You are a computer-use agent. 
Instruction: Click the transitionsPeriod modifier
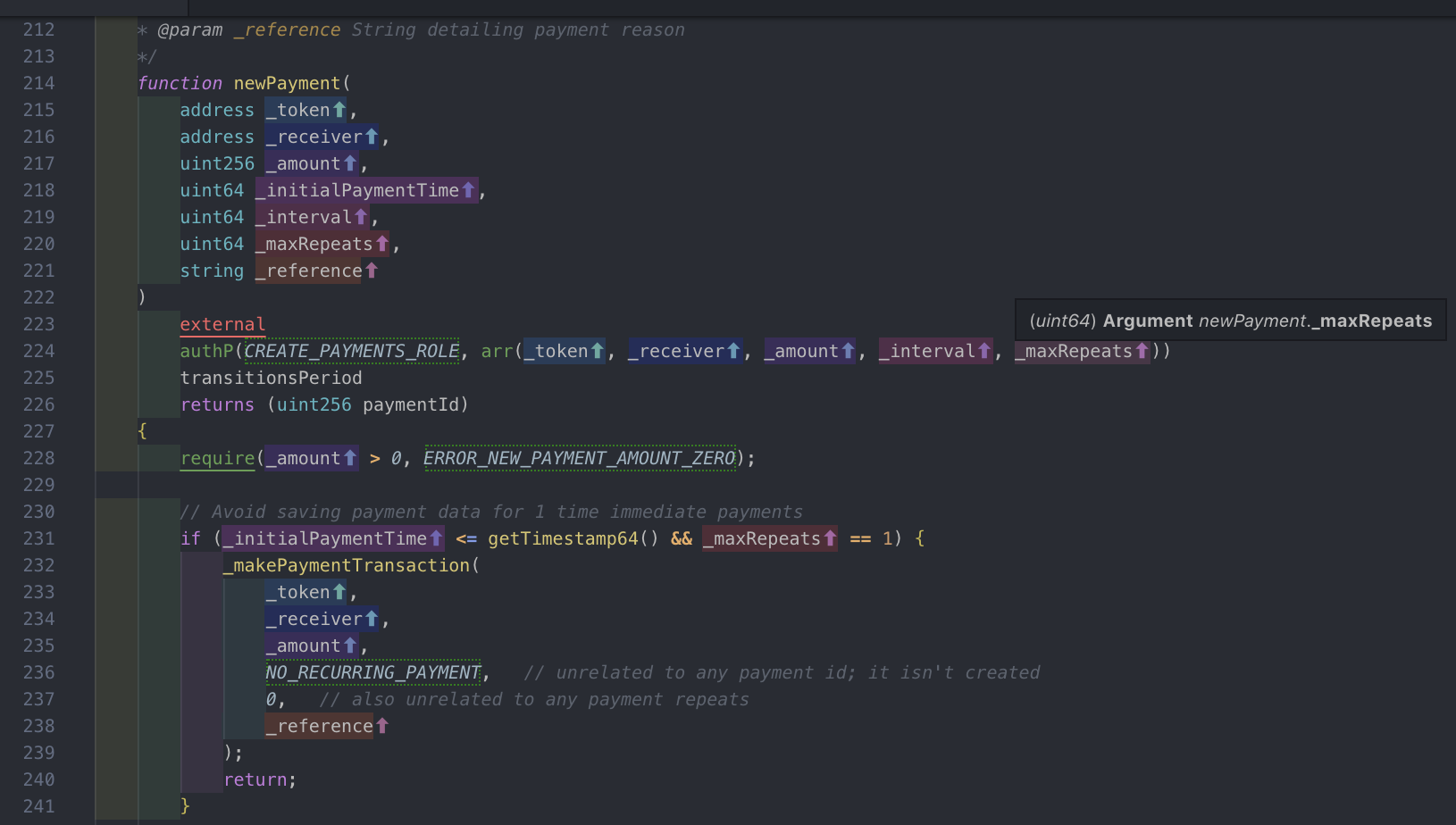271,378
